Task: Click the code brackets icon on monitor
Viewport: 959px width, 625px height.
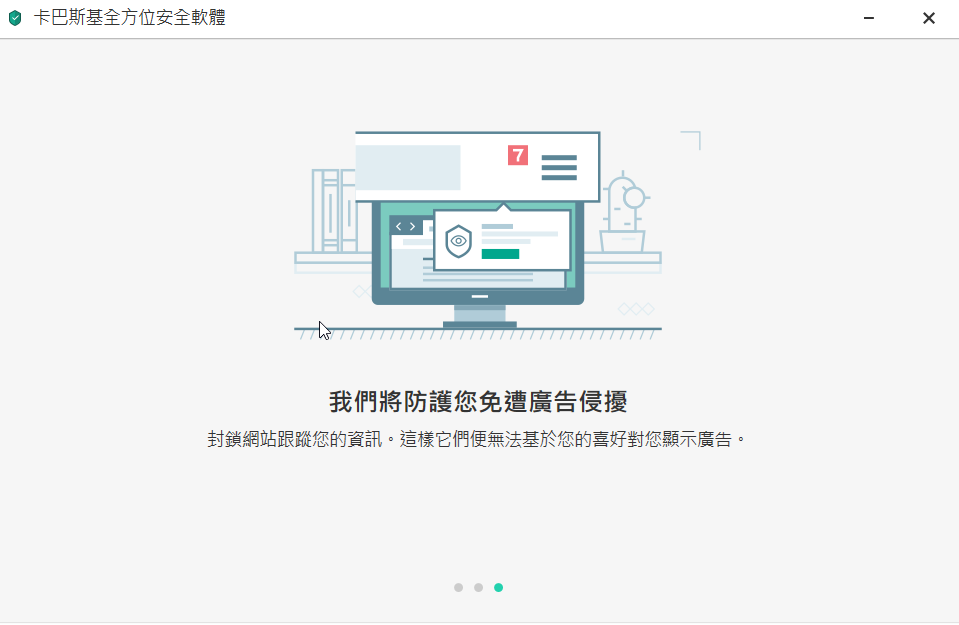Action: tap(405, 226)
